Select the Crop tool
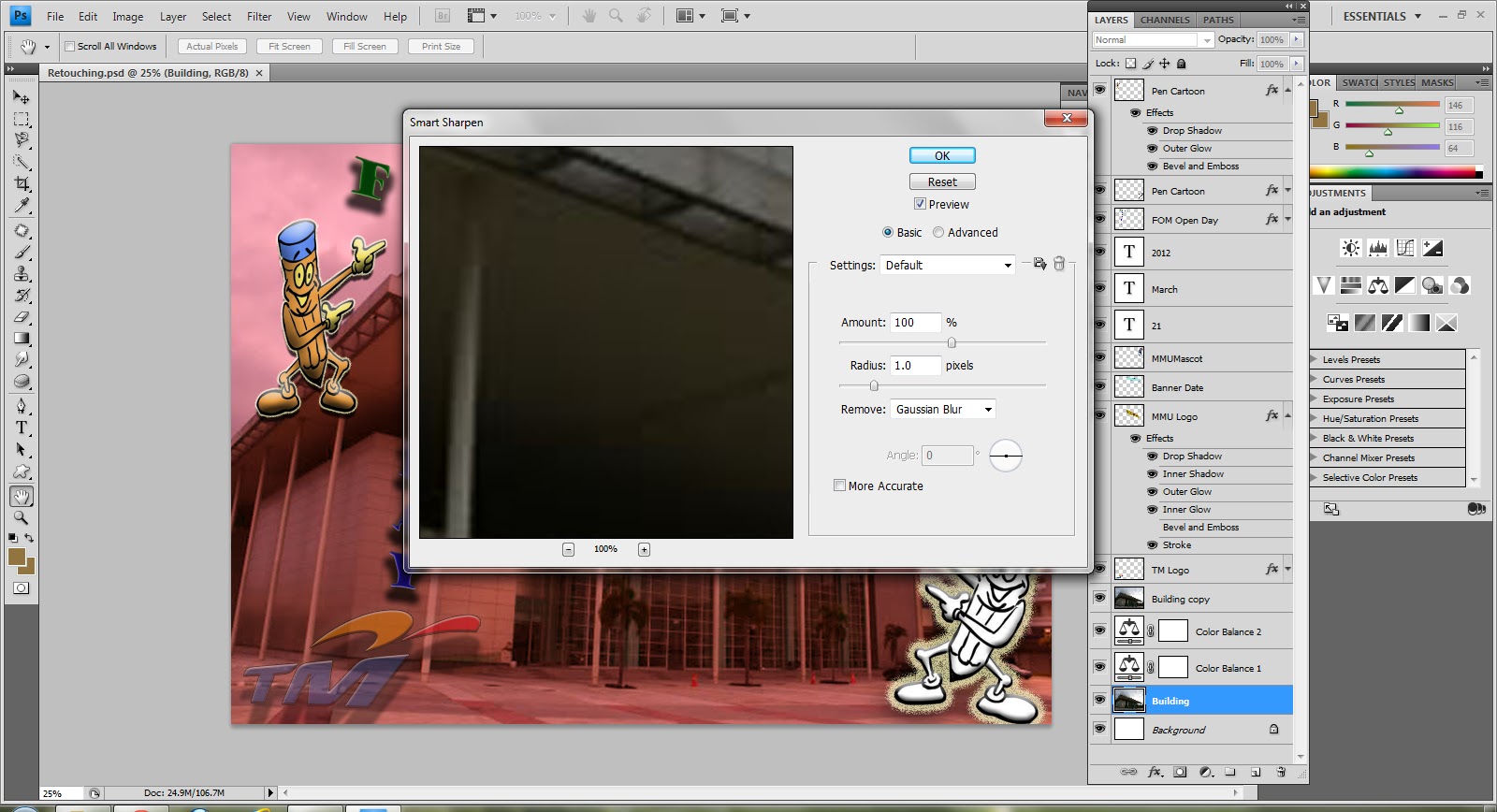Image resolution: width=1497 pixels, height=812 pixels. [x=22, y=183]
